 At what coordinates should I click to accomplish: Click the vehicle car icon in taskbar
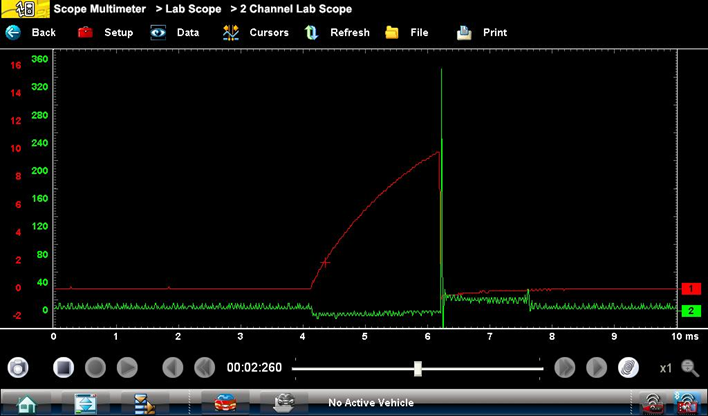[226, 404]
